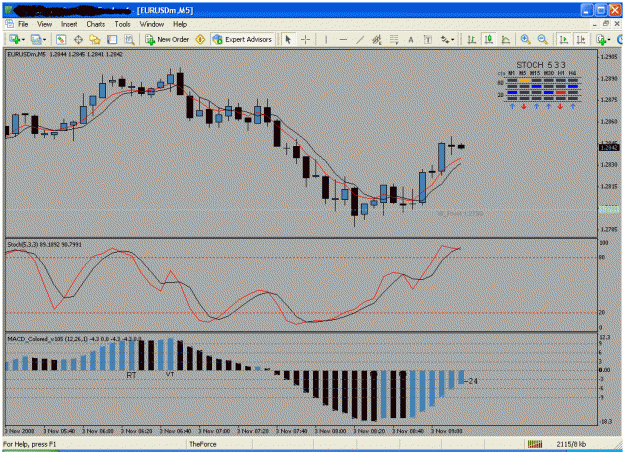Switch chart to candlesticks mode

[488, 39]
